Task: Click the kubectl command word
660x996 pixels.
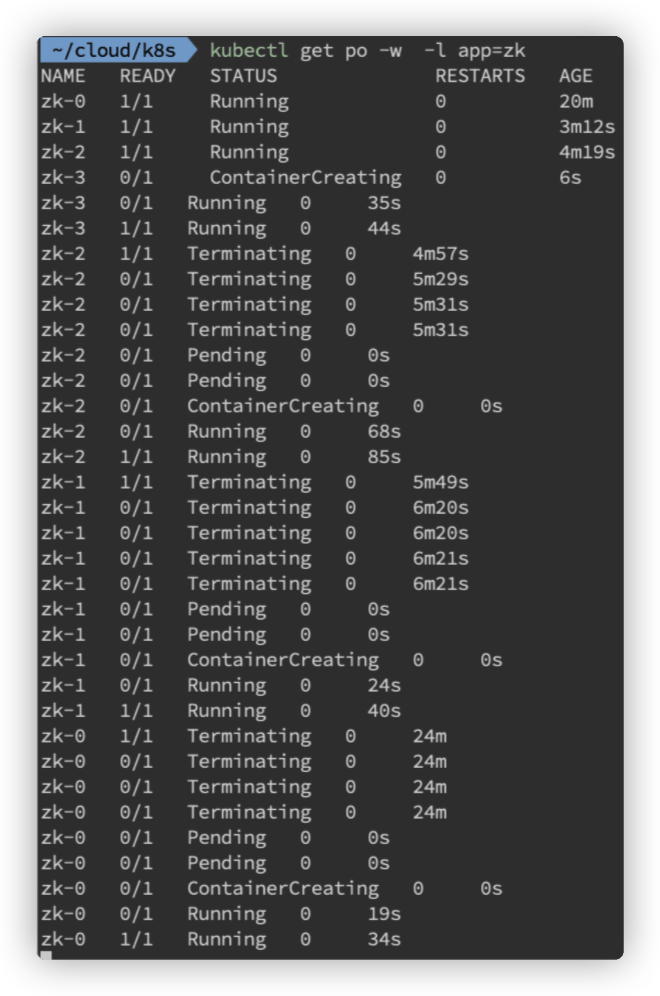Action: pyautogui.click(x=249, y=50)
